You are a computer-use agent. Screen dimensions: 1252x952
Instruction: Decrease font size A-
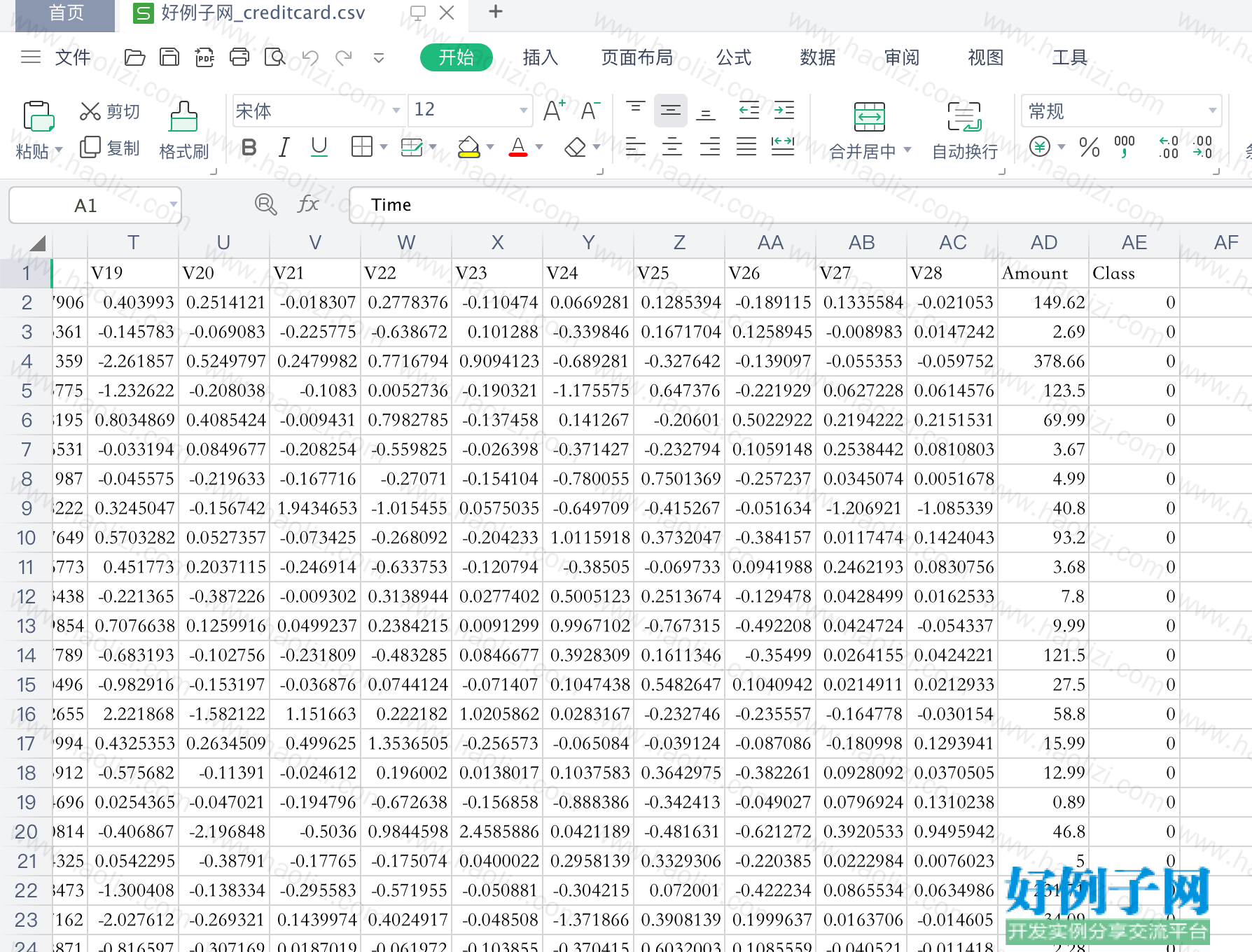(590, 111)
